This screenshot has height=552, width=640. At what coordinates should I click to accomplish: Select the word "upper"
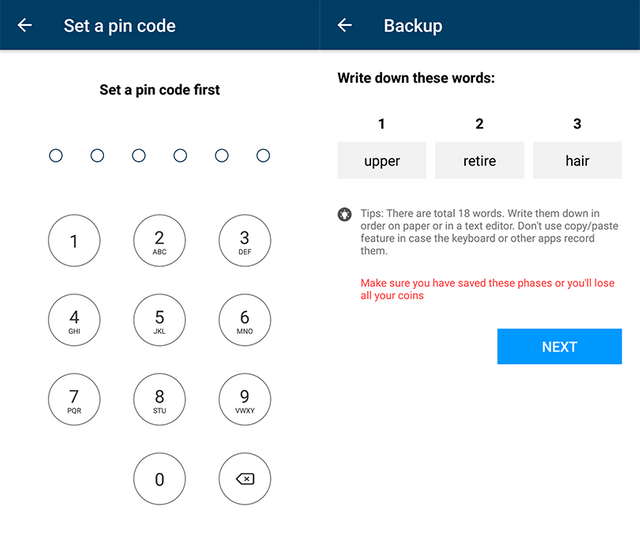(382, 160)
